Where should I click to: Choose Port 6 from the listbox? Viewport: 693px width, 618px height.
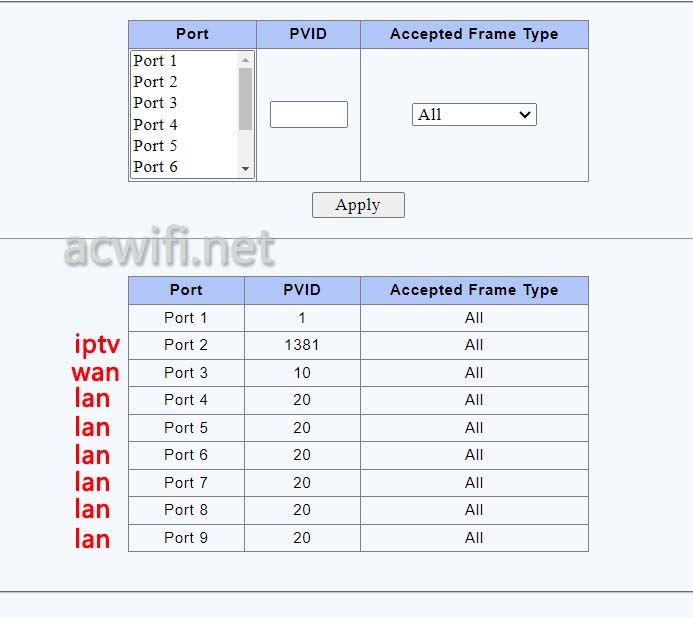tap(156, 167)
